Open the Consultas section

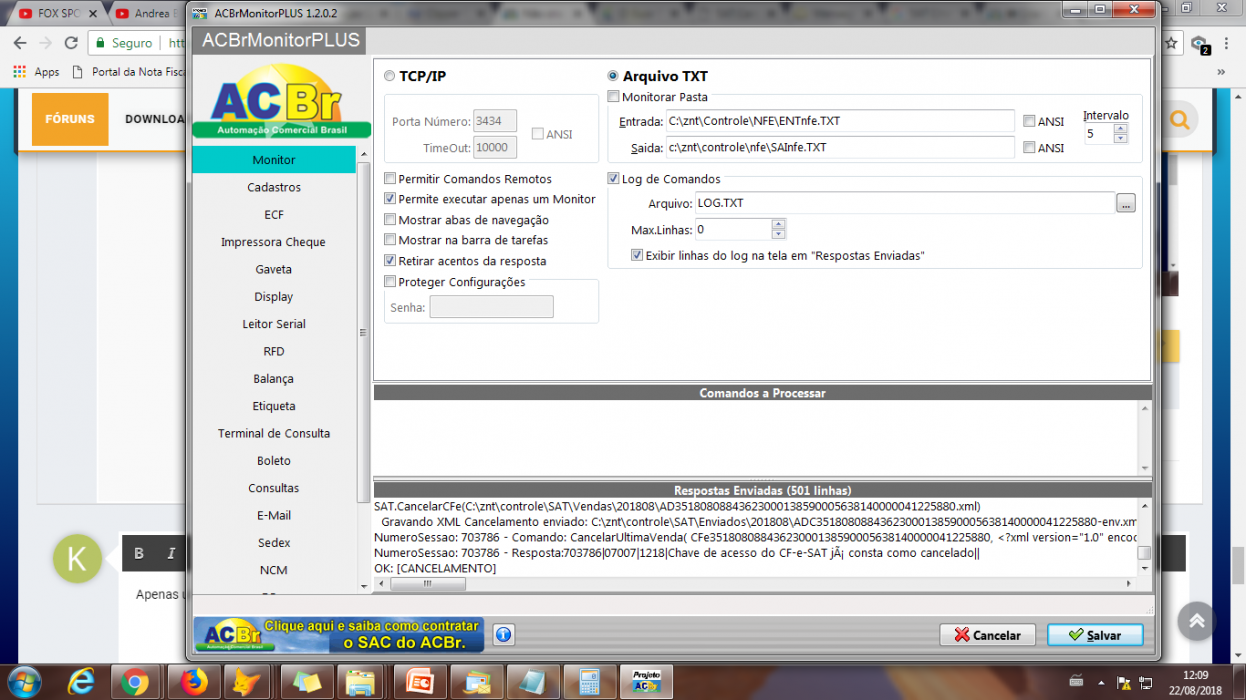coord(273,488)
